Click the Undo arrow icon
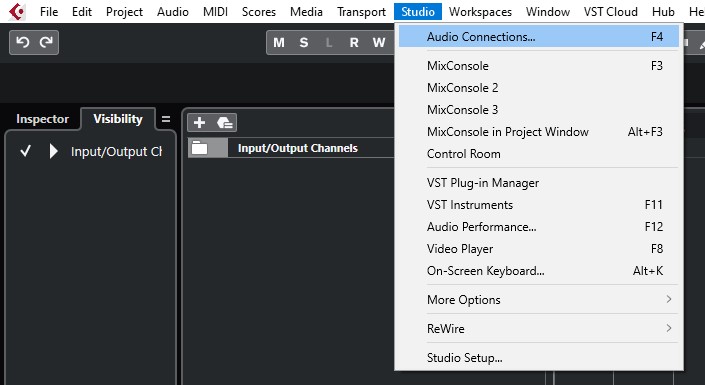Viewport: 705px width, 385px height. point(22,42)
